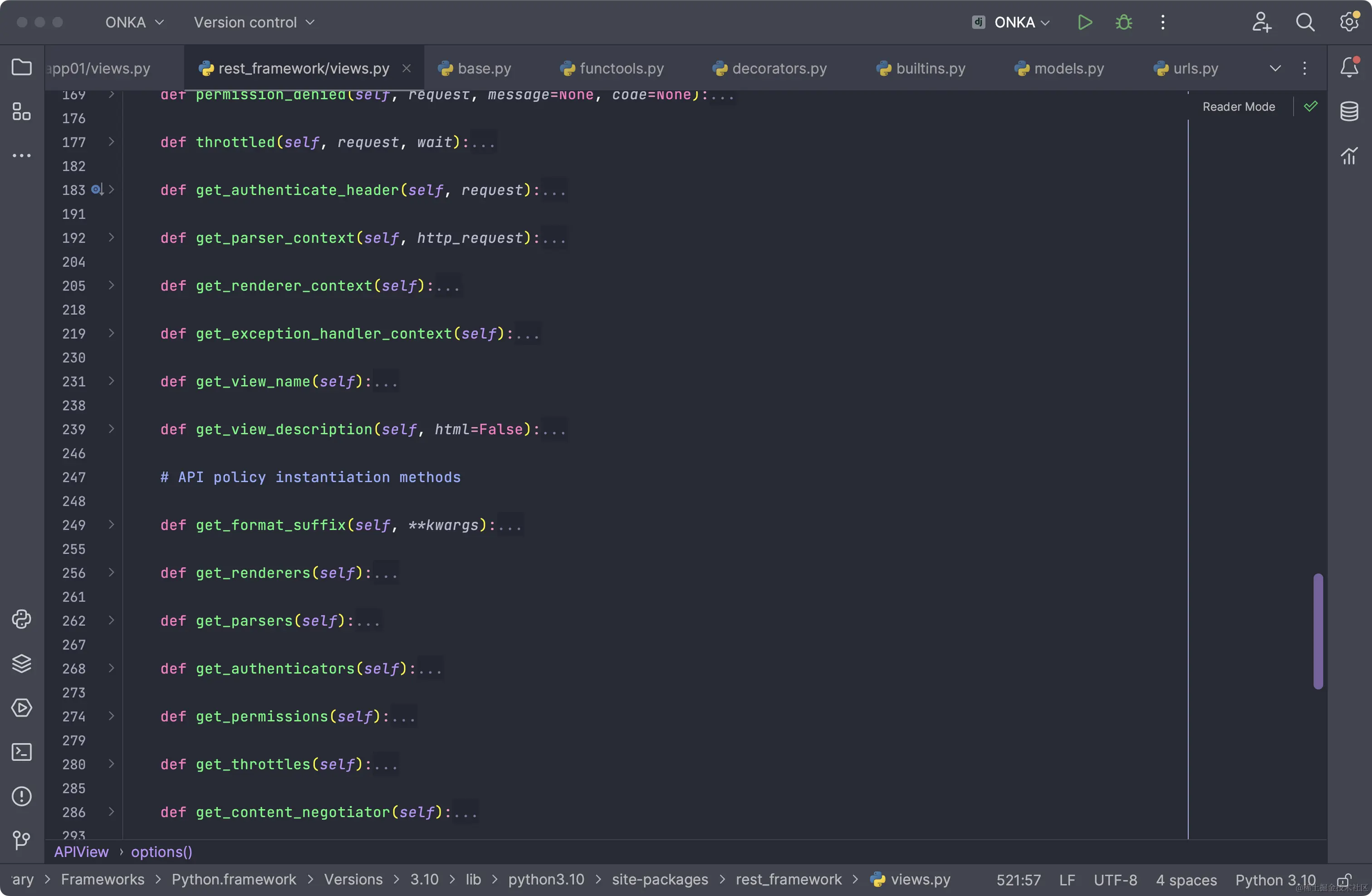Click the vertical scrollbar thumb
Viewport: 1372px width, 896px height.
[1318, 631]
